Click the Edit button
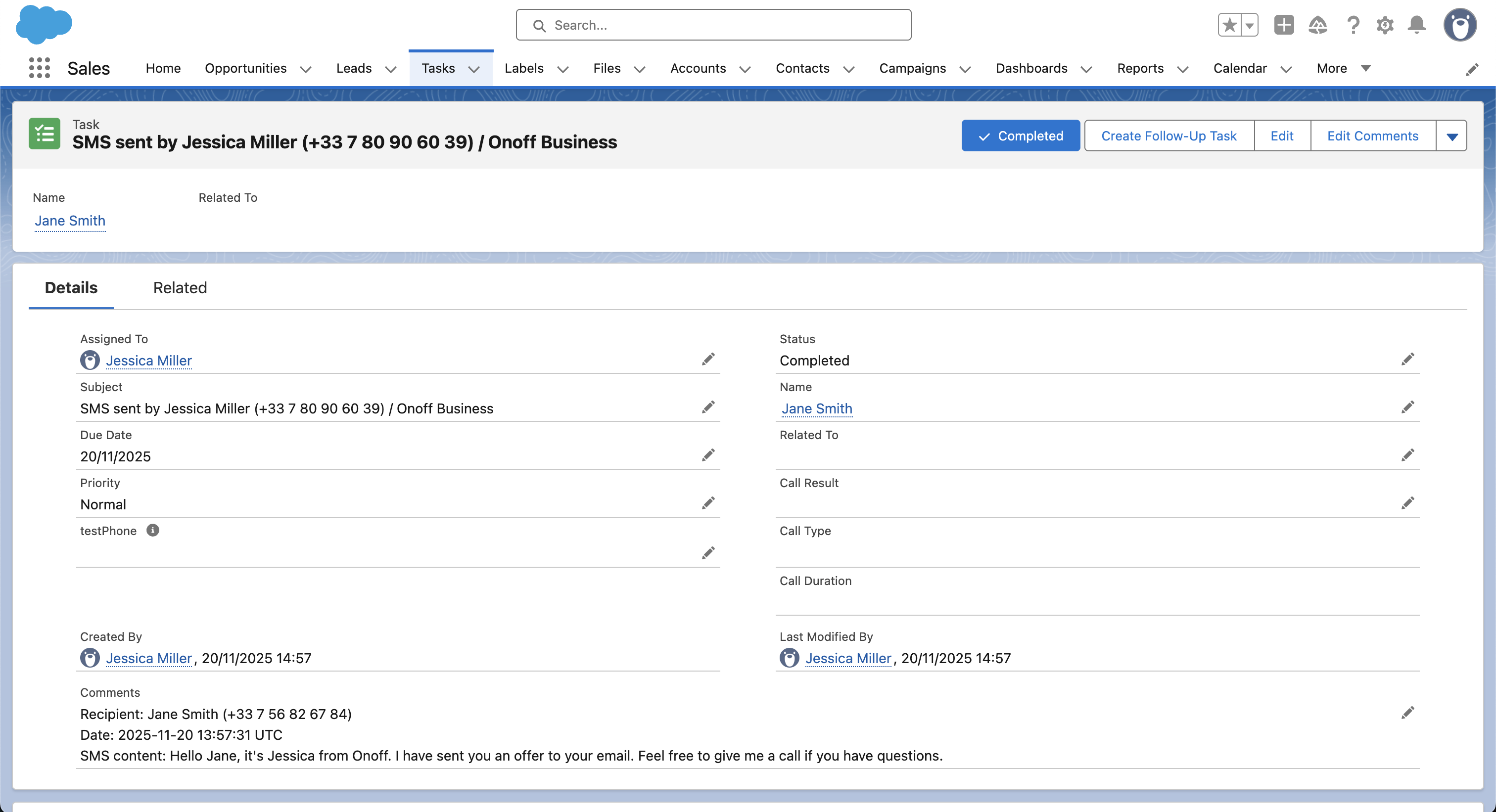The image size is (1496, 812). [1282, 136]
